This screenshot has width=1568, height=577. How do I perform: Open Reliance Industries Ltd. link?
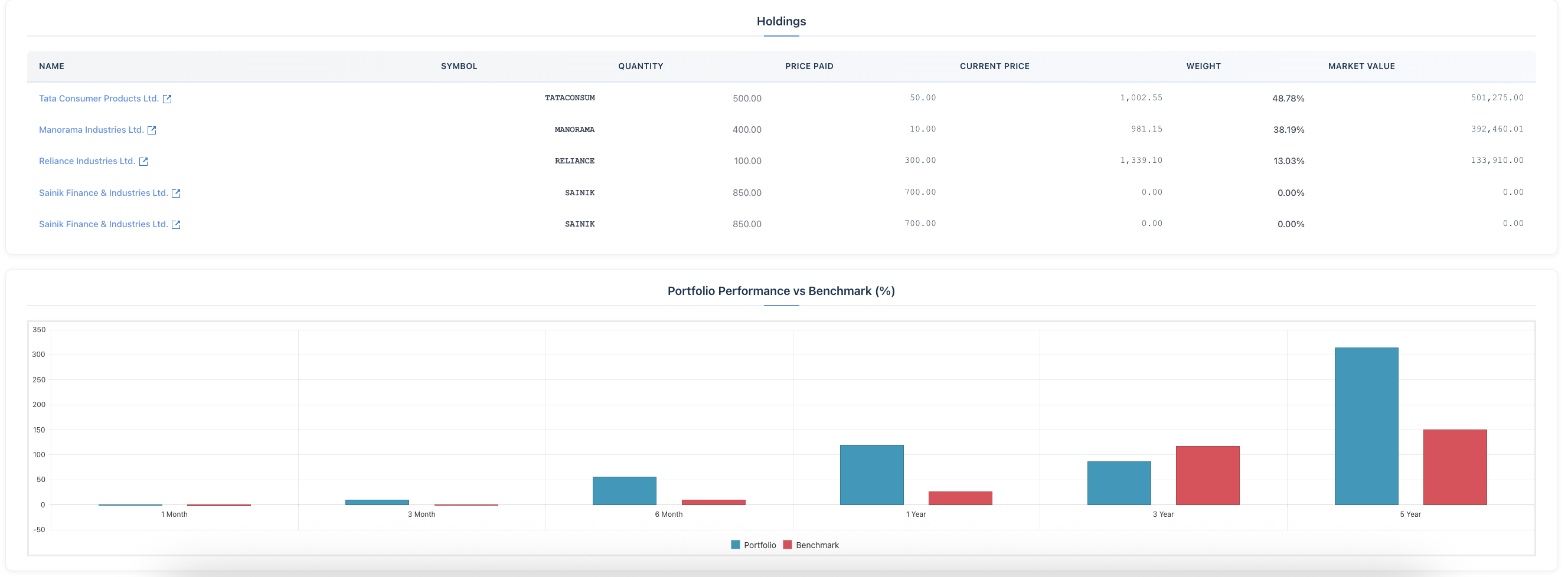coord(87,161)
